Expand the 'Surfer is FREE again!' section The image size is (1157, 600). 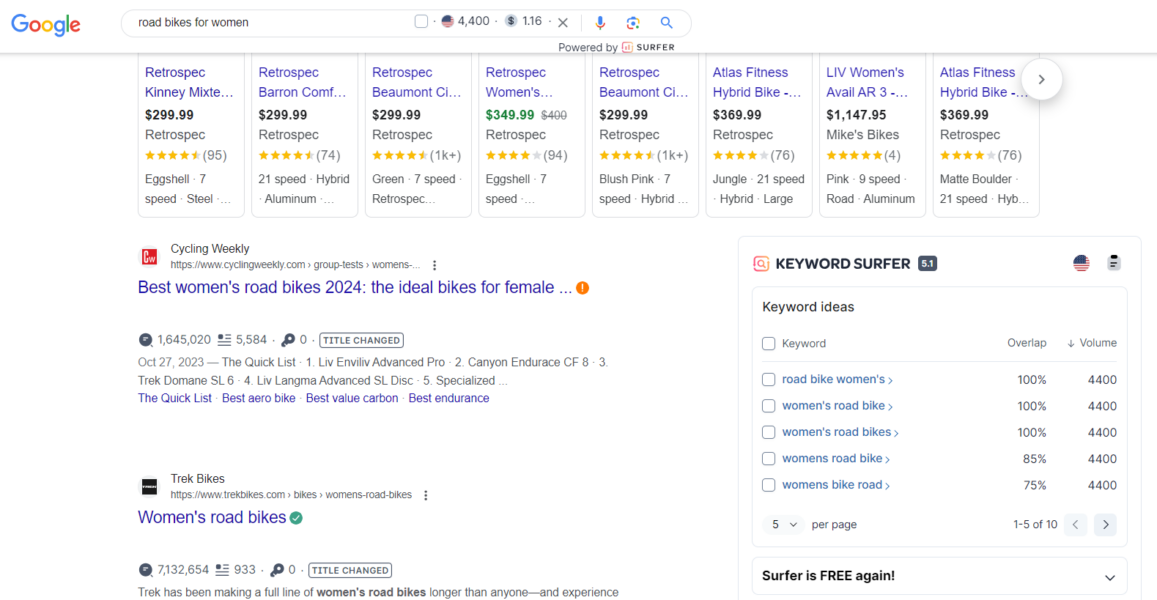1109,576
